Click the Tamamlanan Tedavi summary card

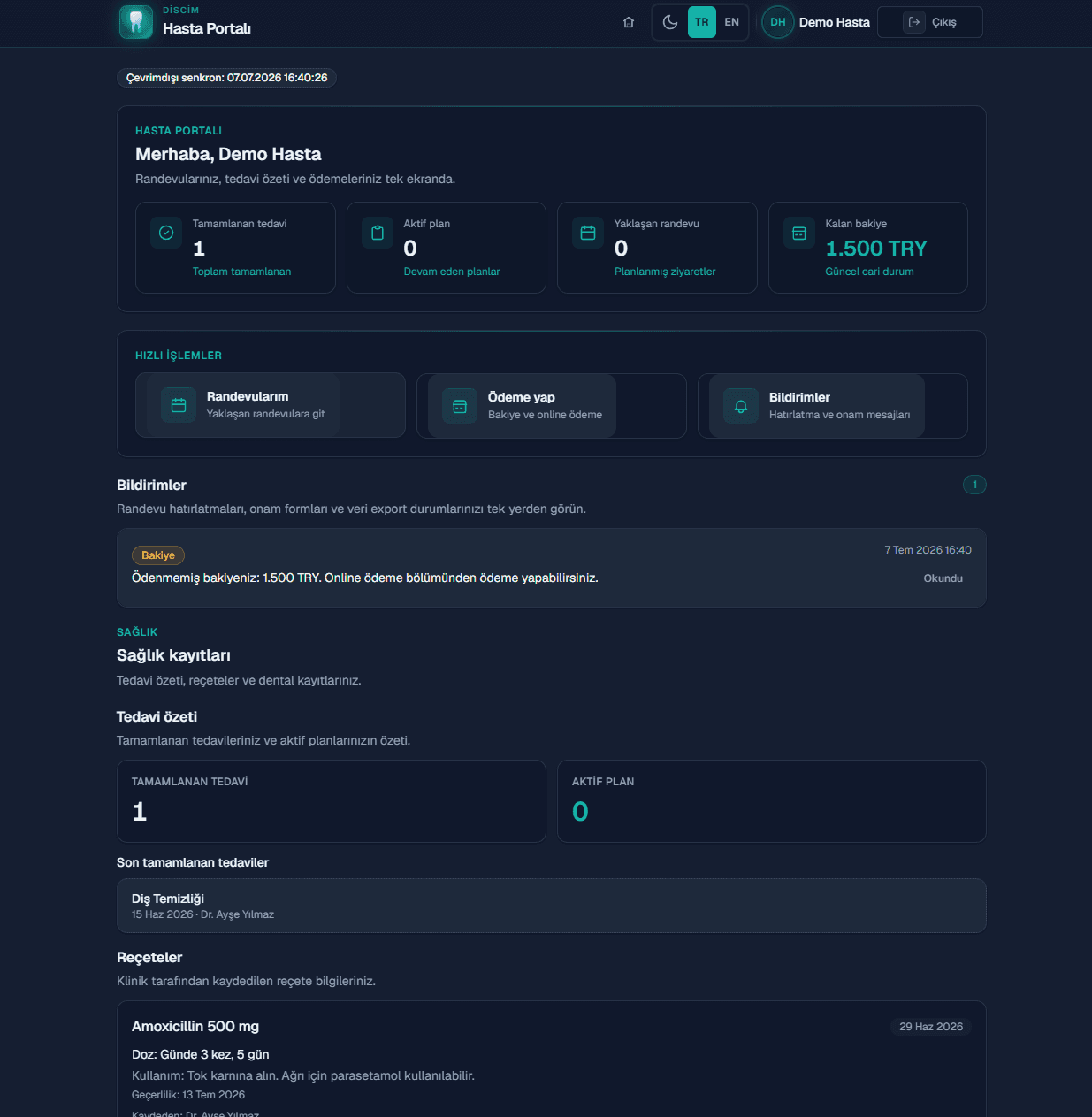[x=332, y=801]
